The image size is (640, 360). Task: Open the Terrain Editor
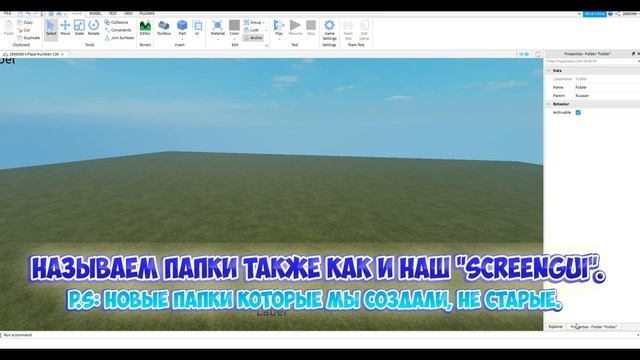[x=145, y=28]
